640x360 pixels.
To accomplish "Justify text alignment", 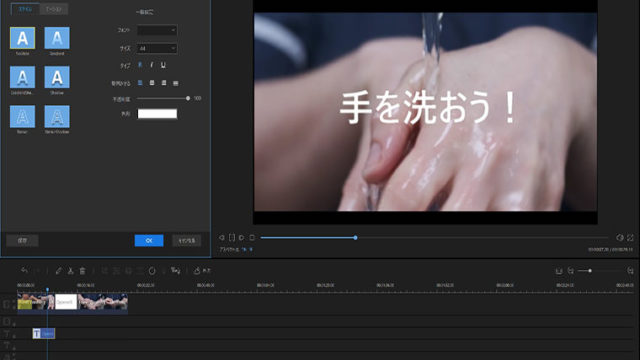I will pos(176,83).
